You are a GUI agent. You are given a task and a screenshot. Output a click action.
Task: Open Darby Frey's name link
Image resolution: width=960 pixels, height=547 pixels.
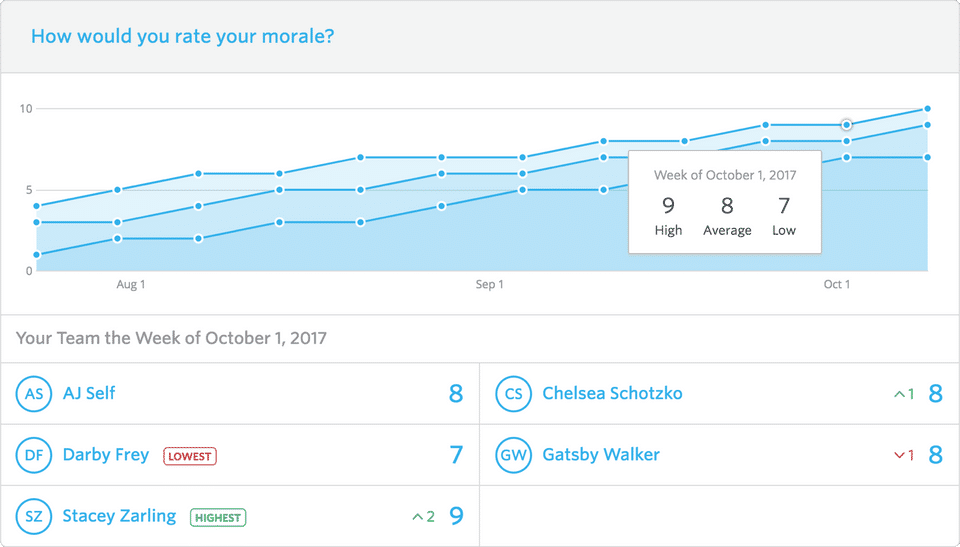coord(105,455)
